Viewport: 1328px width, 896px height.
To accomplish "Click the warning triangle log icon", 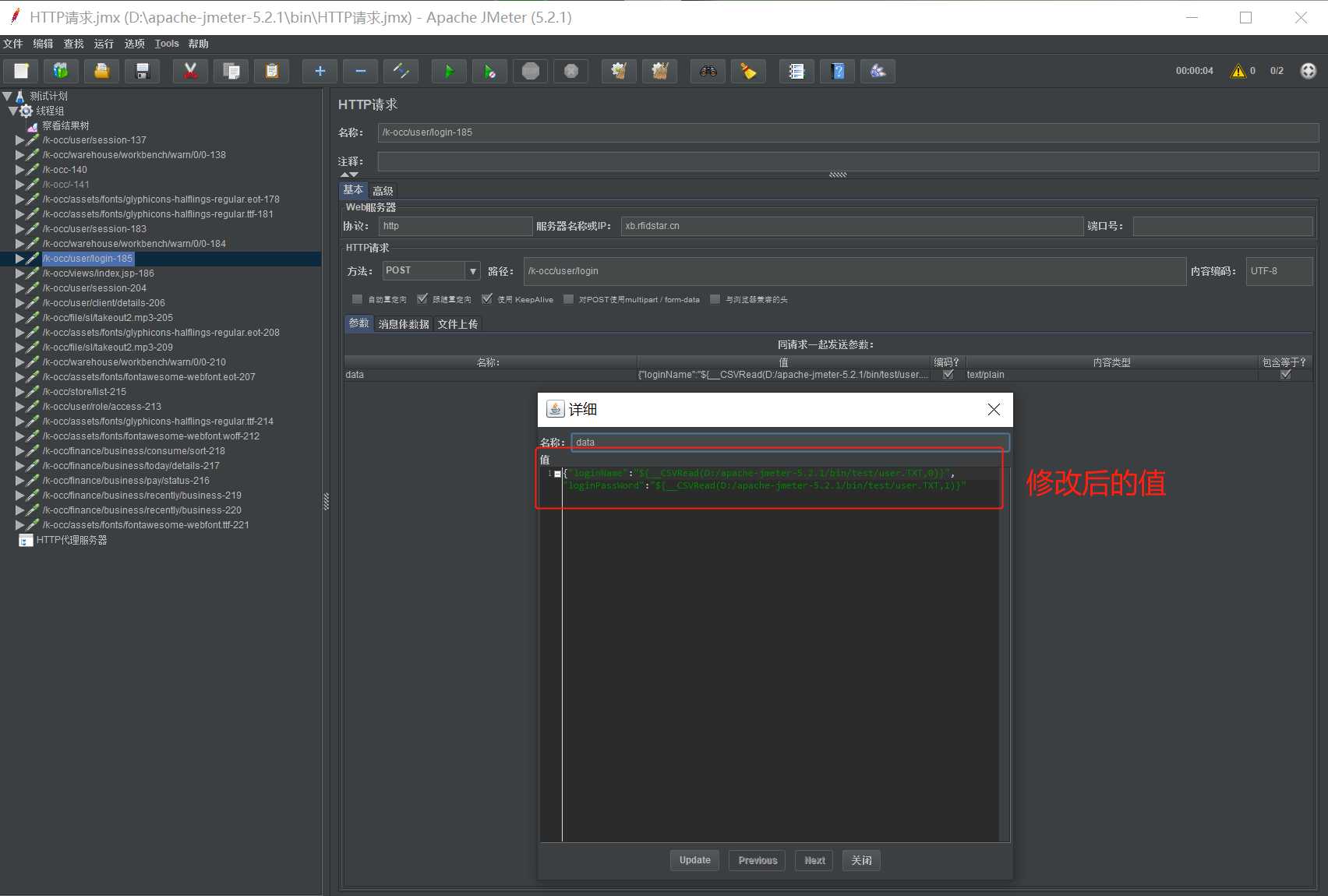I will coord(1238,71).
